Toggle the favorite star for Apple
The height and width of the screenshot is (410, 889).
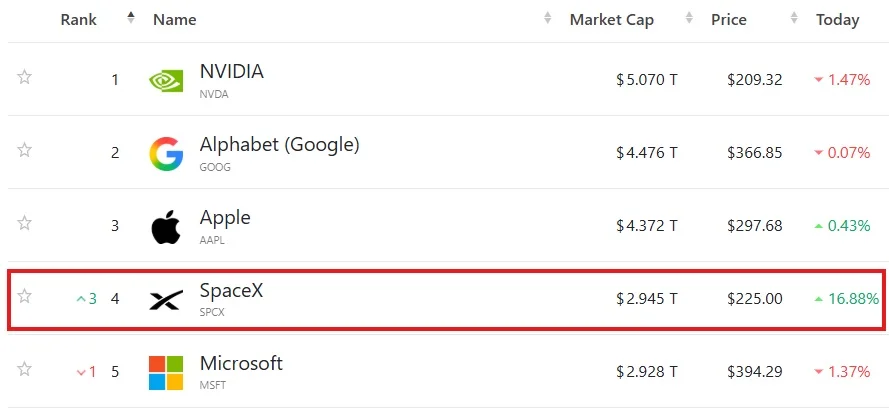(x=24, y=223)
